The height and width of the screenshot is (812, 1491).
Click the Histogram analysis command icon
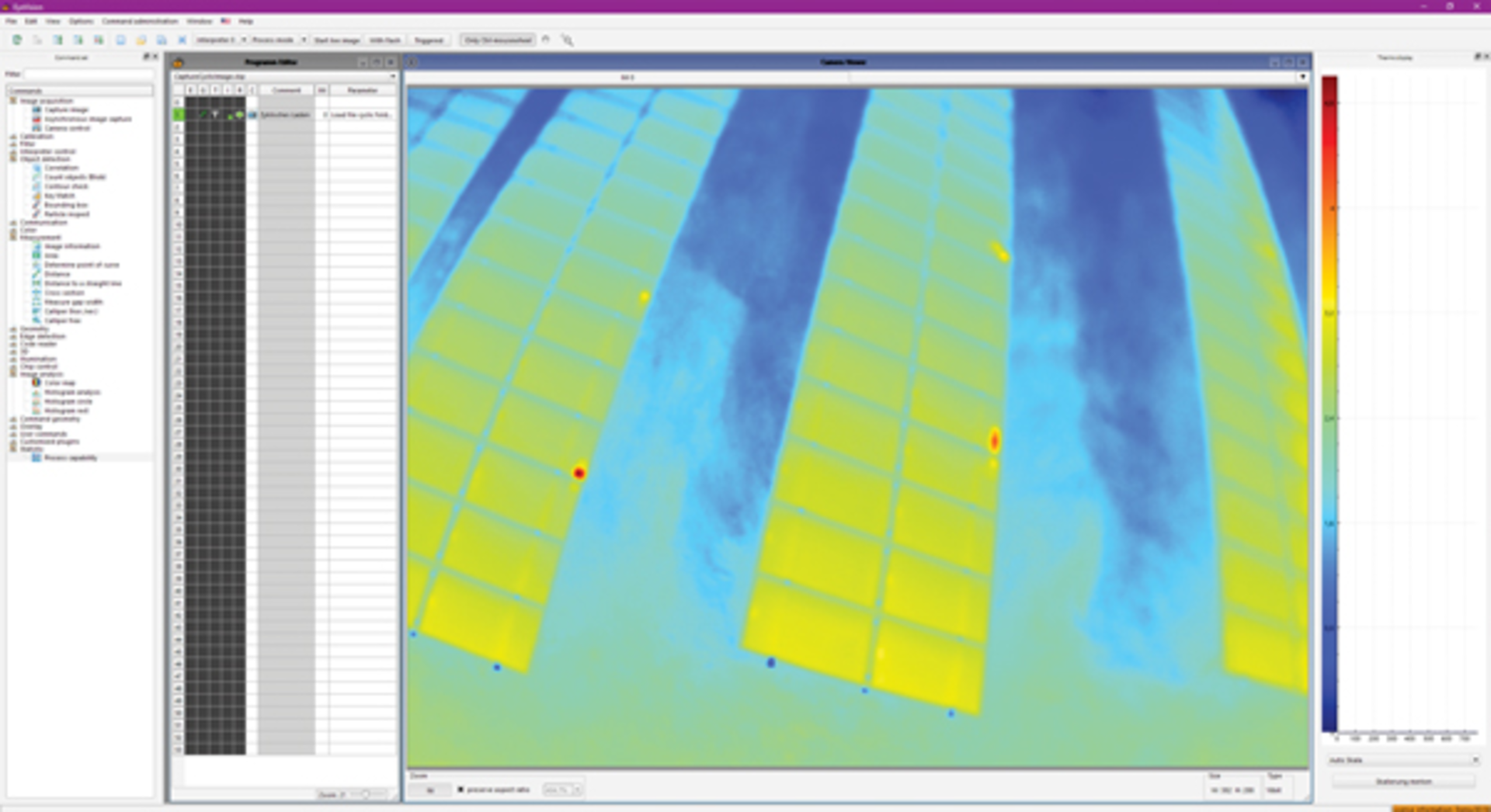36,393
